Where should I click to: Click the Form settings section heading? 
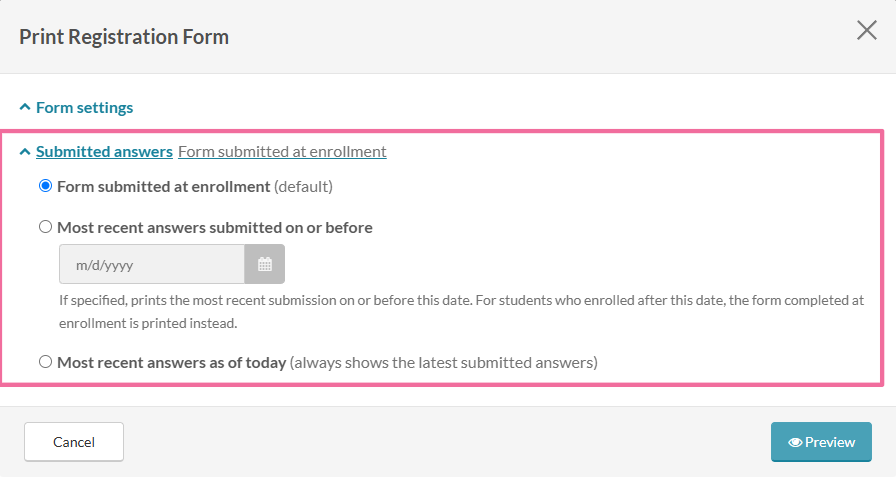(85, 107)
